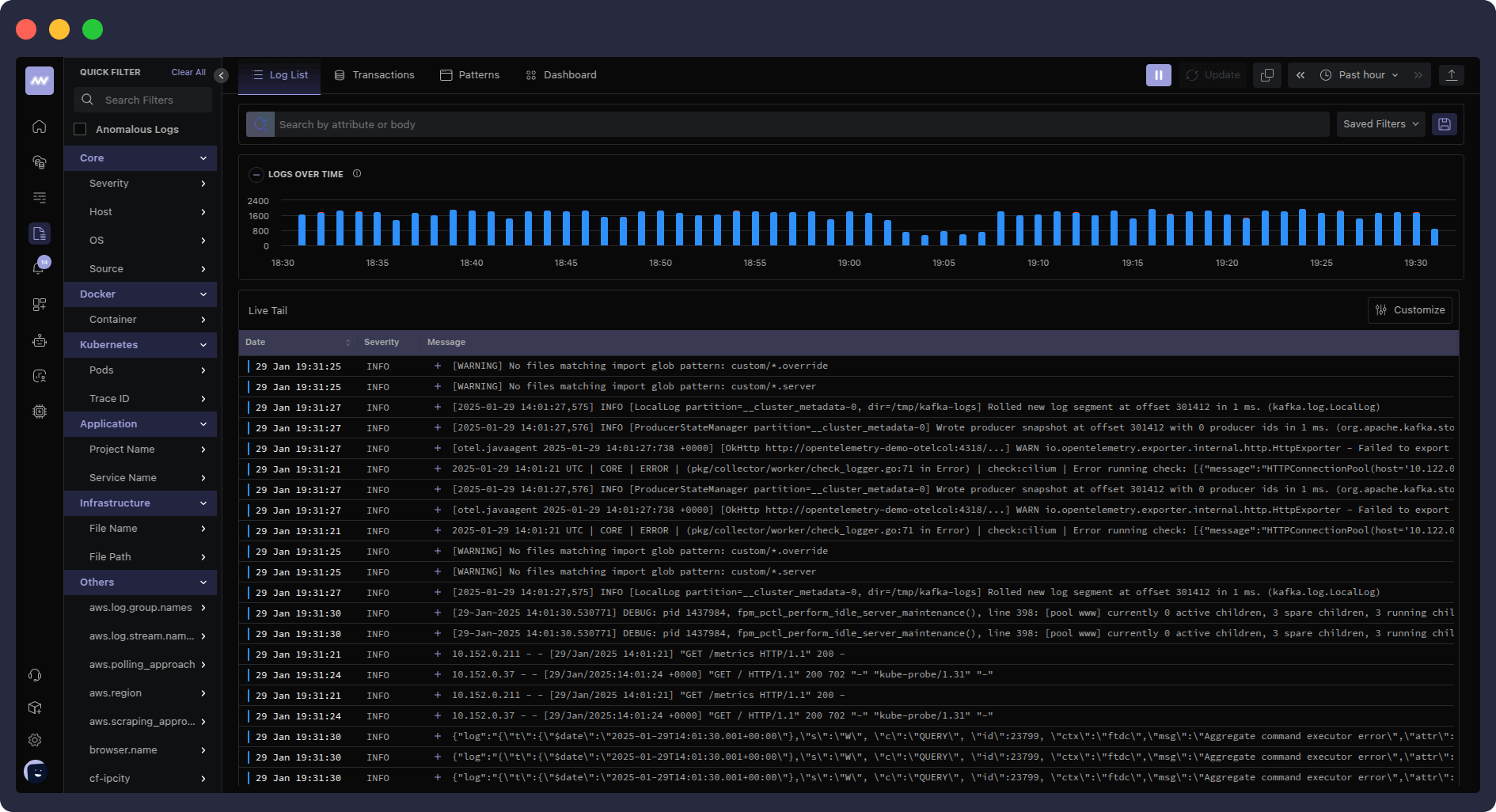
Task: Open Settings via the gear icon in sidebar
Action: pyautogui.click(x=35, y=740)
